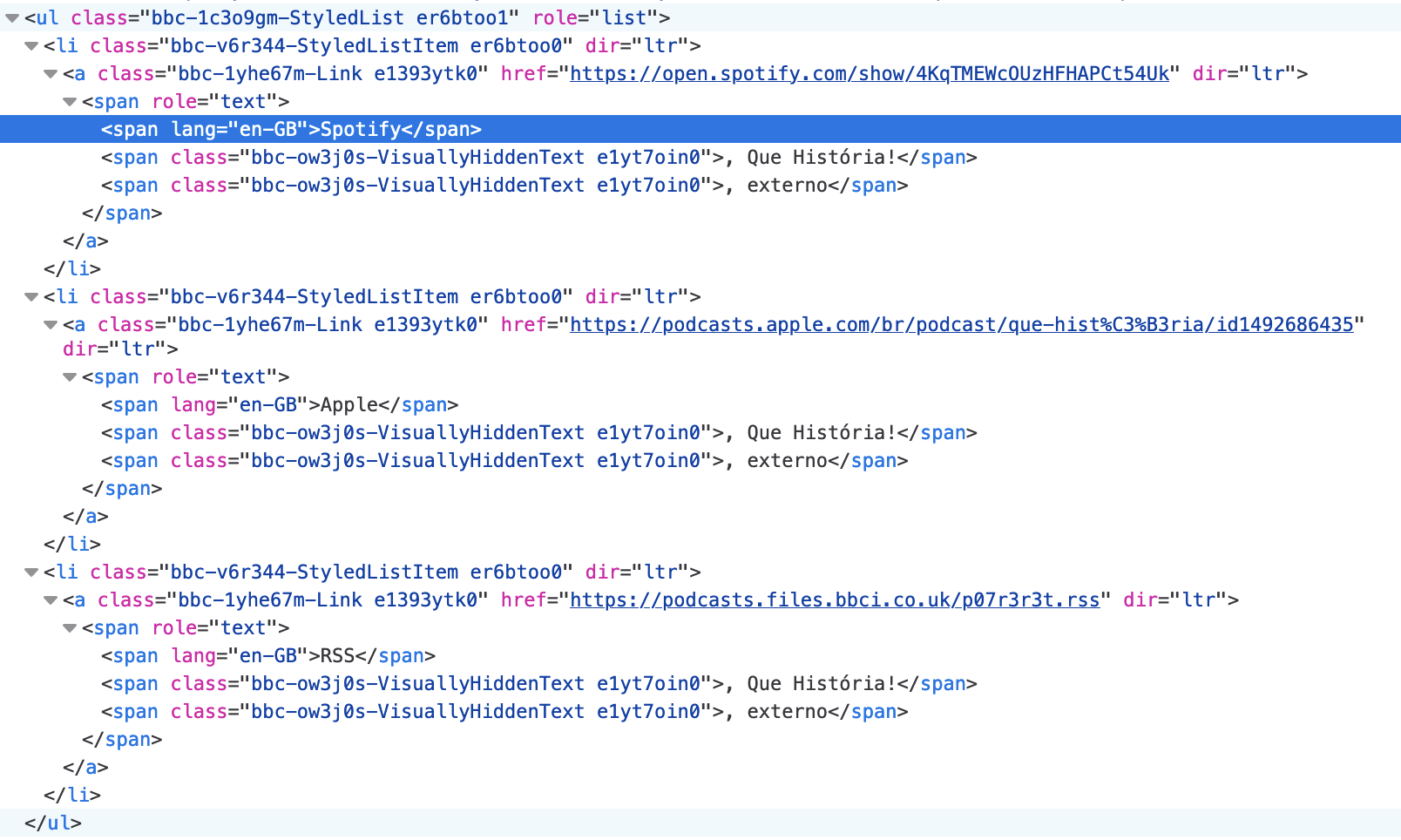The height and width of the screenshot is (840, 1401).
Task: Collapse the second li StyledListItem element
Action: 30,296
